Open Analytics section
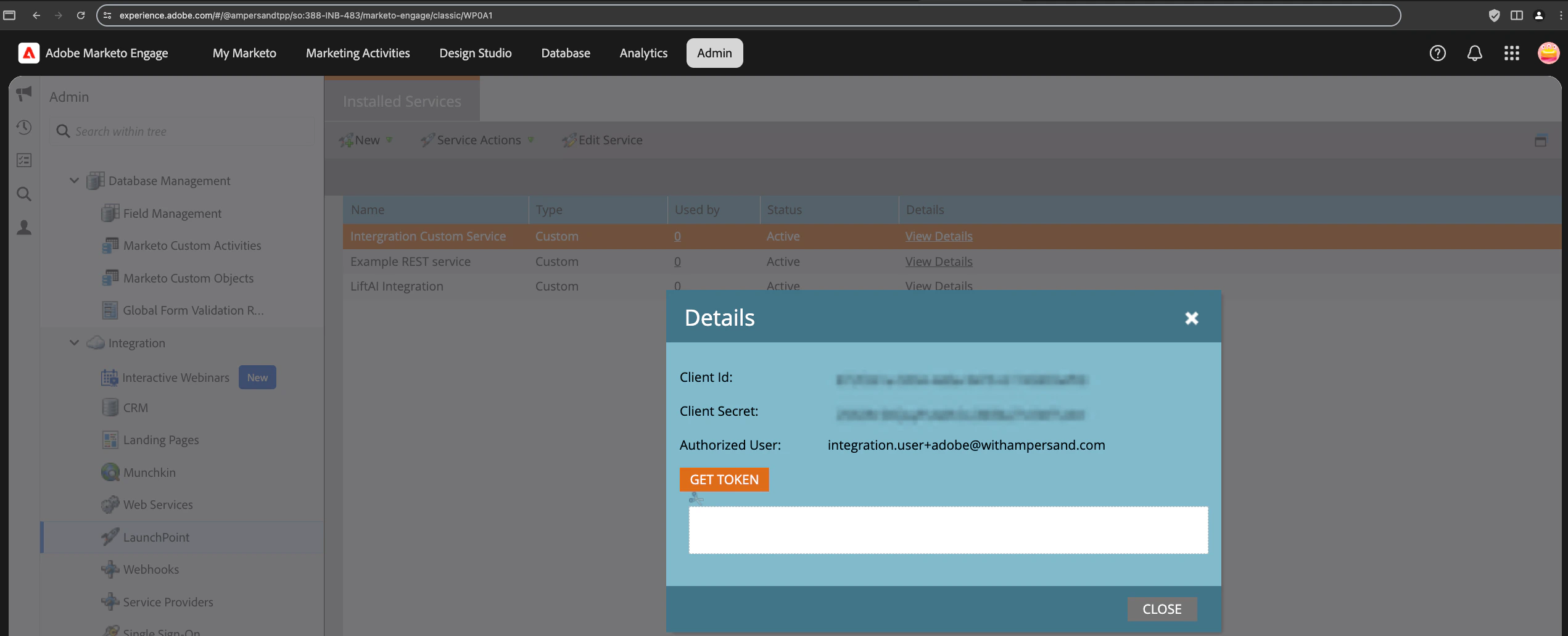The width and height of the screenshot is (1568, 636). click(x=643, y=53)
